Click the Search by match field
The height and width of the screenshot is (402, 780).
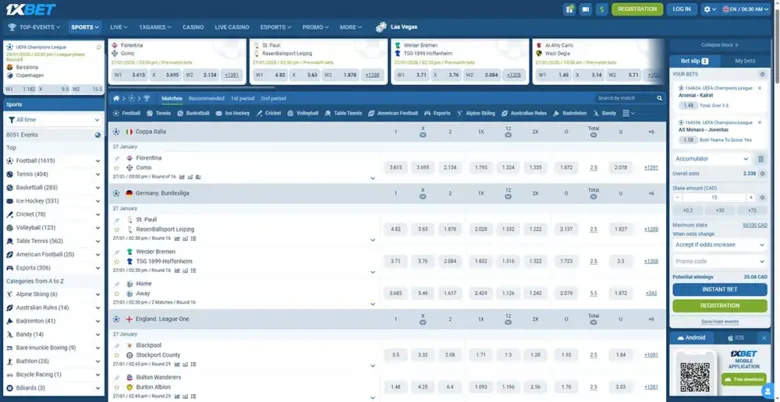click(x=626, y=99)
